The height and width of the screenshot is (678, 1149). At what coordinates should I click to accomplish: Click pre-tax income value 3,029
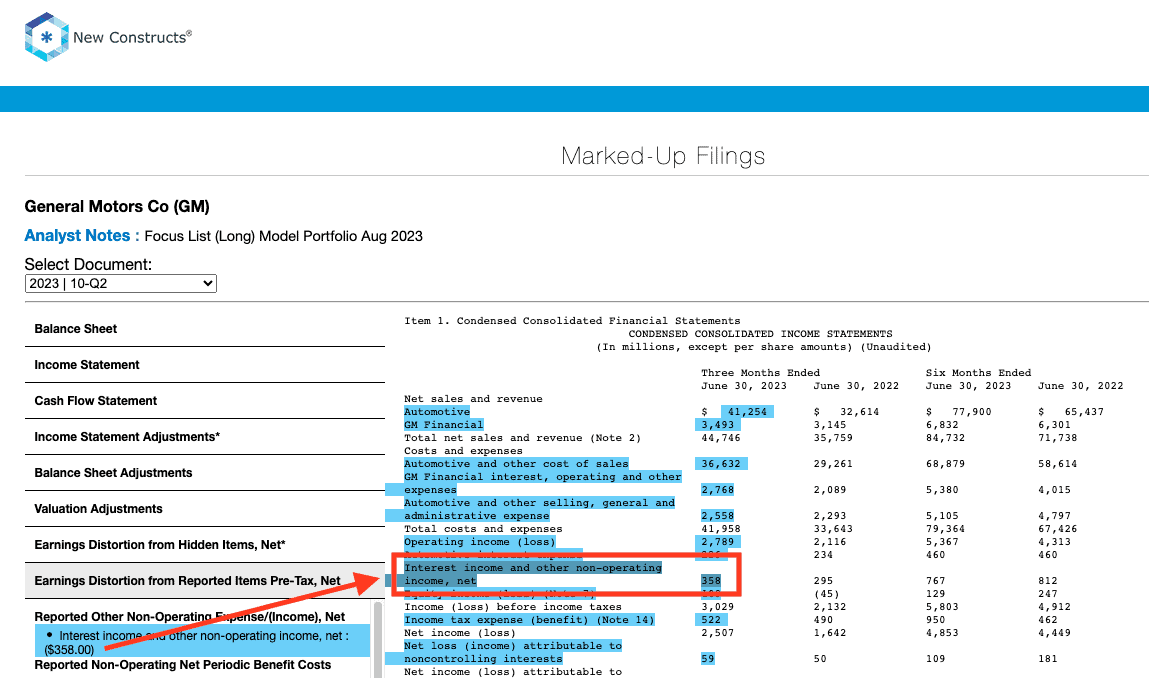717,607
